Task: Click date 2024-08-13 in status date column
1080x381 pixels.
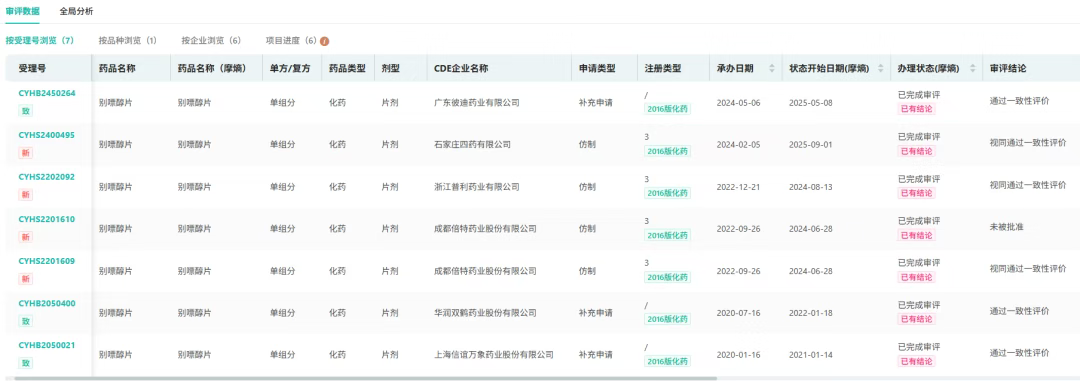Action: (x=811, y=187)
